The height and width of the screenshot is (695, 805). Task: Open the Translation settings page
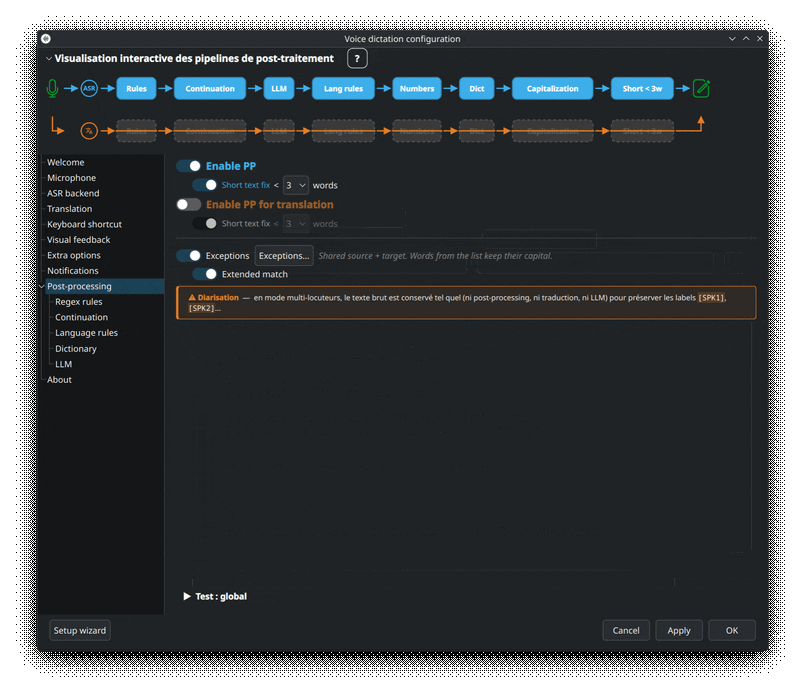click(x=70, y=208)
